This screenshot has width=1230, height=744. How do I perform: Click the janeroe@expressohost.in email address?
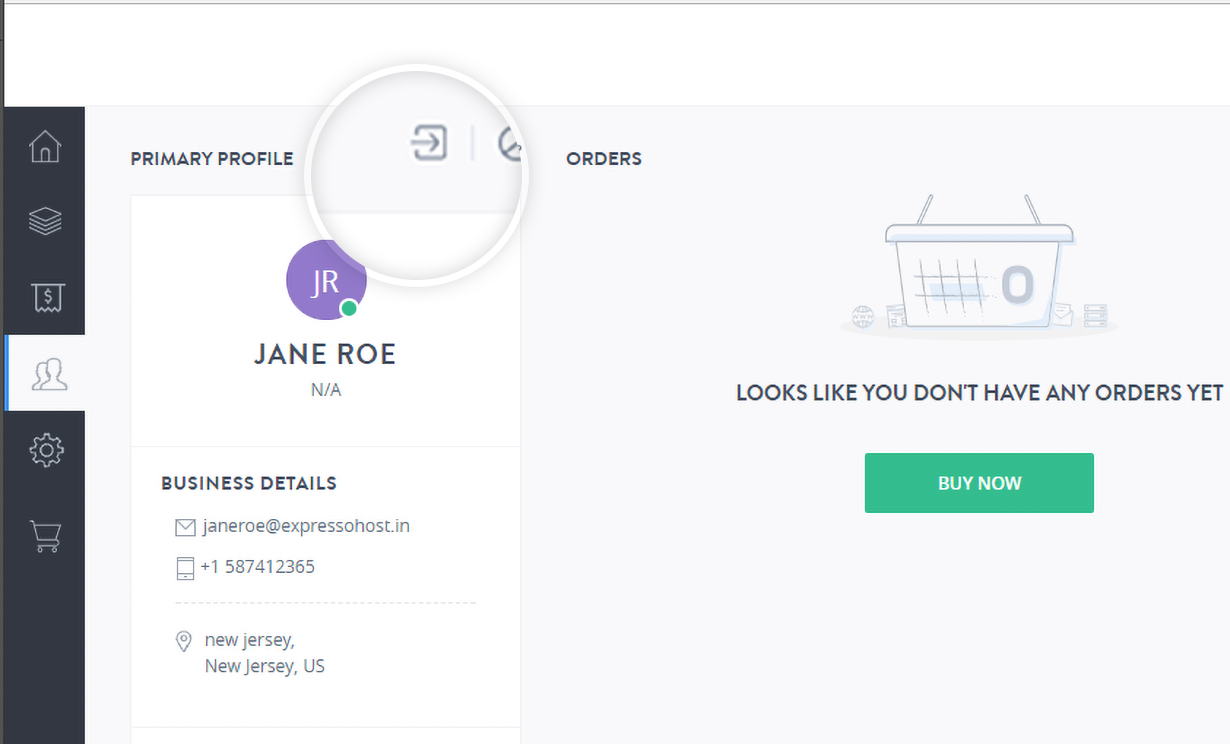[305, 526]
